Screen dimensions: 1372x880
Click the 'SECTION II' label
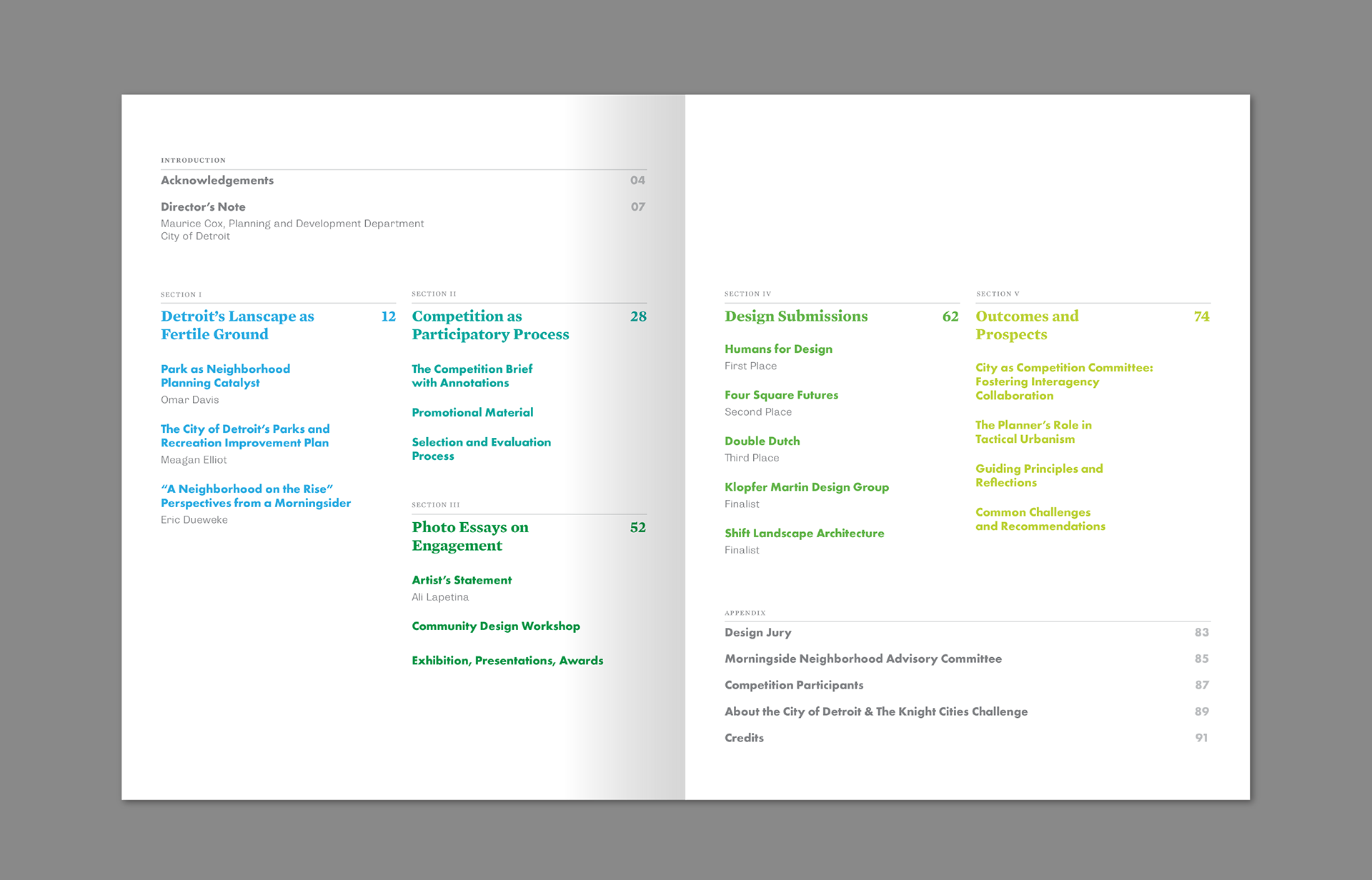[434, 294]
